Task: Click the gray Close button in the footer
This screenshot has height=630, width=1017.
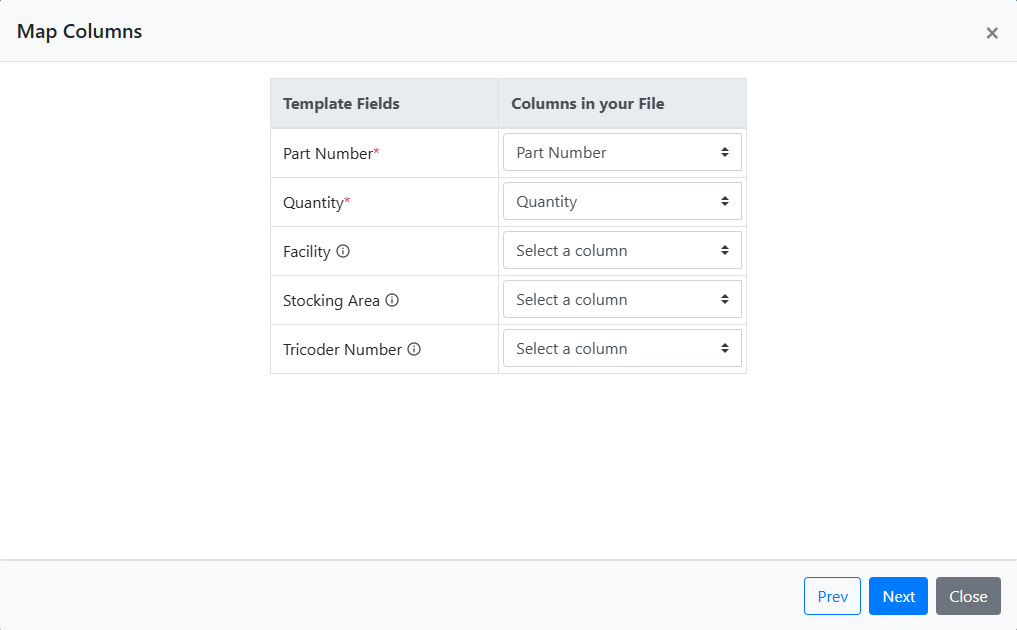Action: click(x=968, y=596)
